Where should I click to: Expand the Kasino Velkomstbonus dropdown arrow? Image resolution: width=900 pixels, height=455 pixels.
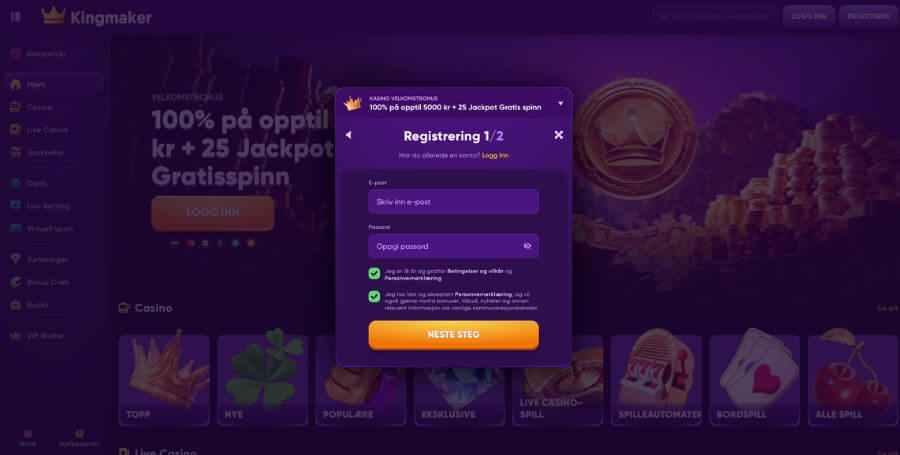[561, 104]
